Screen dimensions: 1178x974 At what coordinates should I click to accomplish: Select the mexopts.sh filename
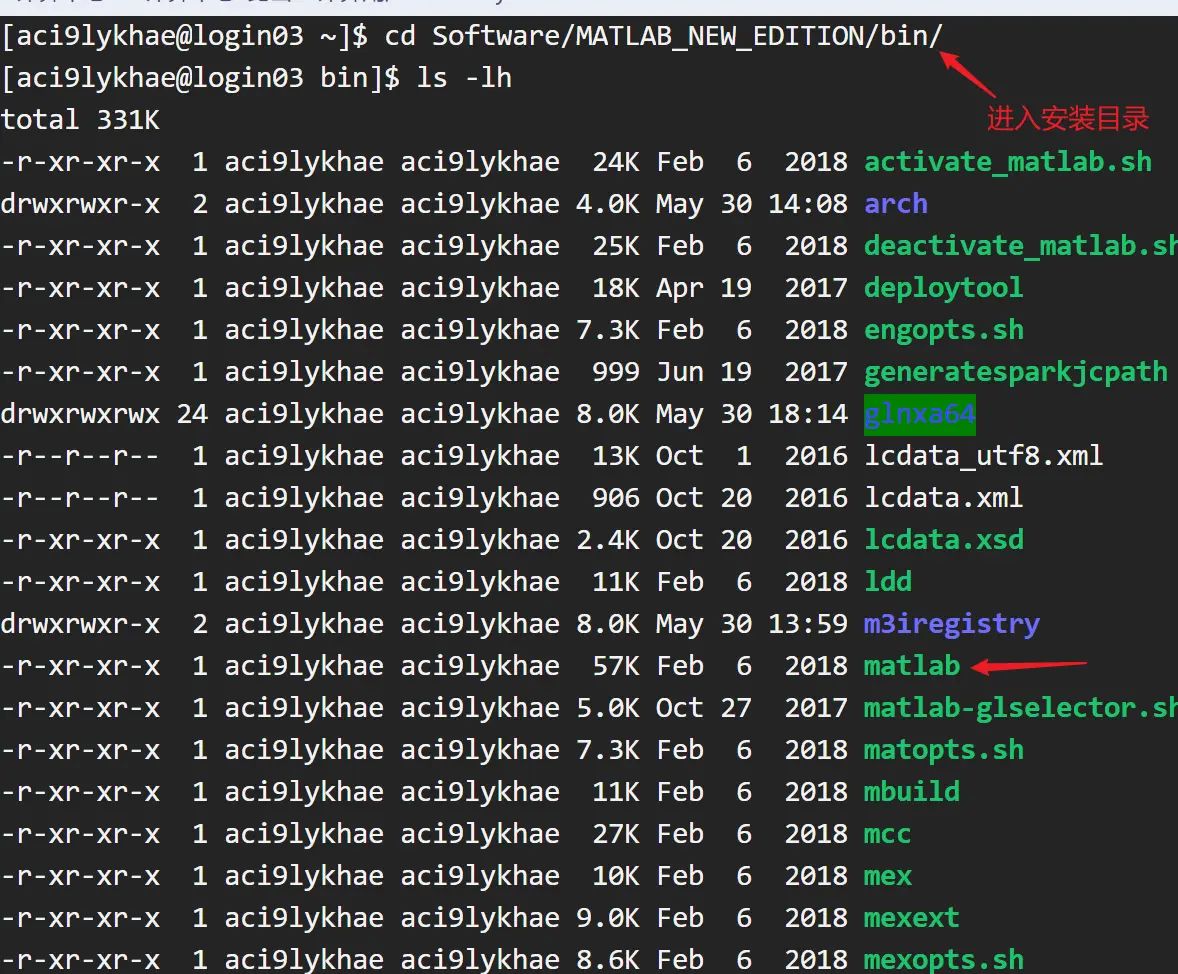944,960
